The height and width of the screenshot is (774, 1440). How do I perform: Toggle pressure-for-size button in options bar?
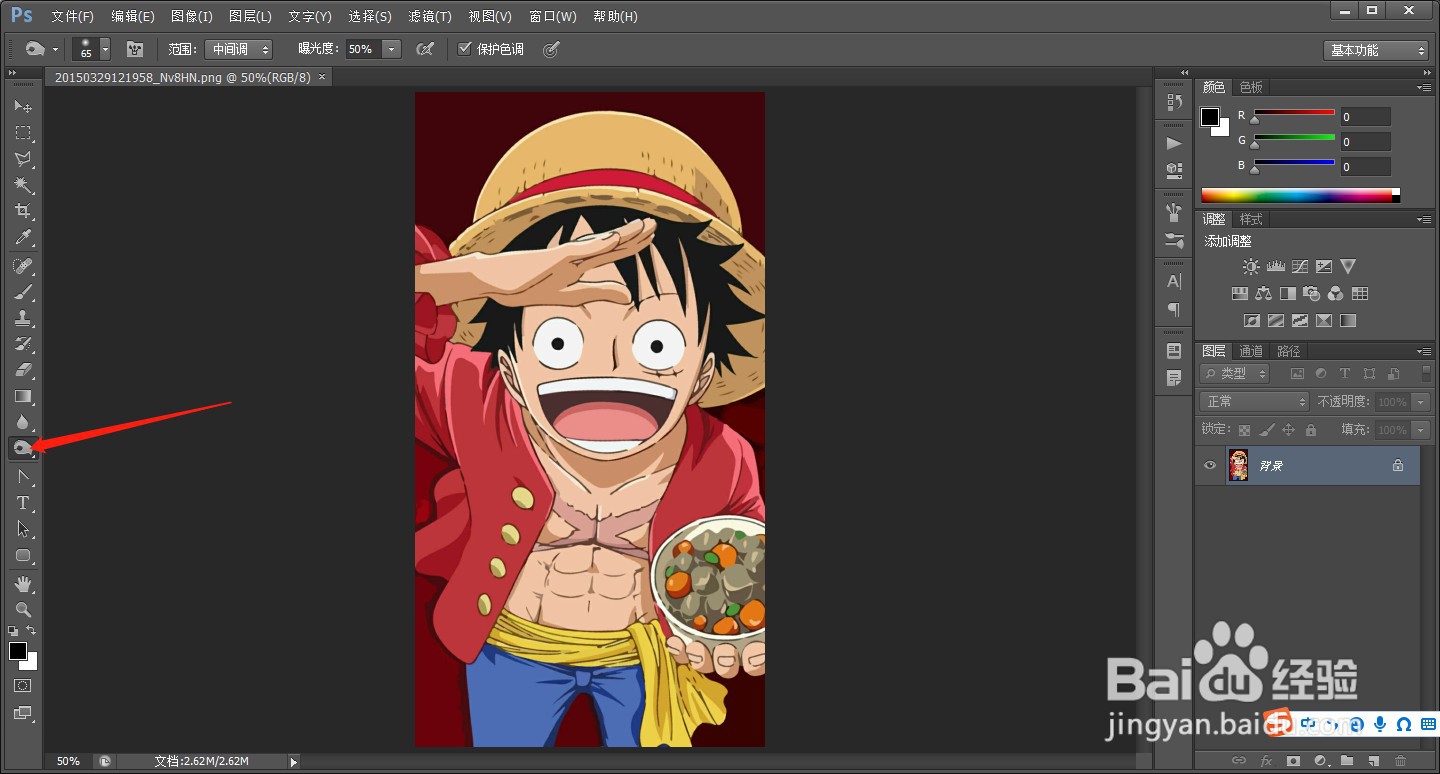tap(551, 49)
